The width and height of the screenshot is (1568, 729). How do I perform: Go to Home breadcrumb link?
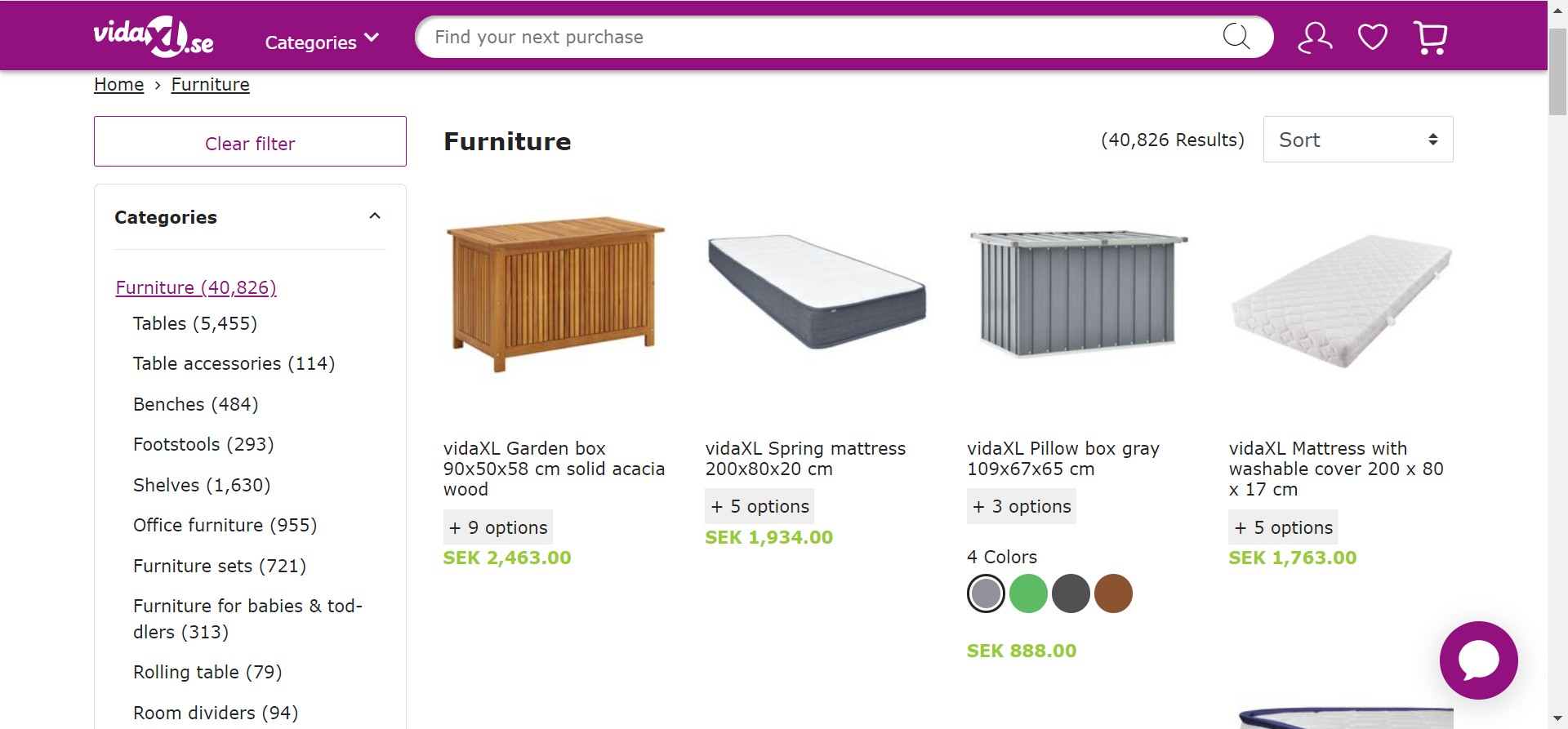(118, 85)
